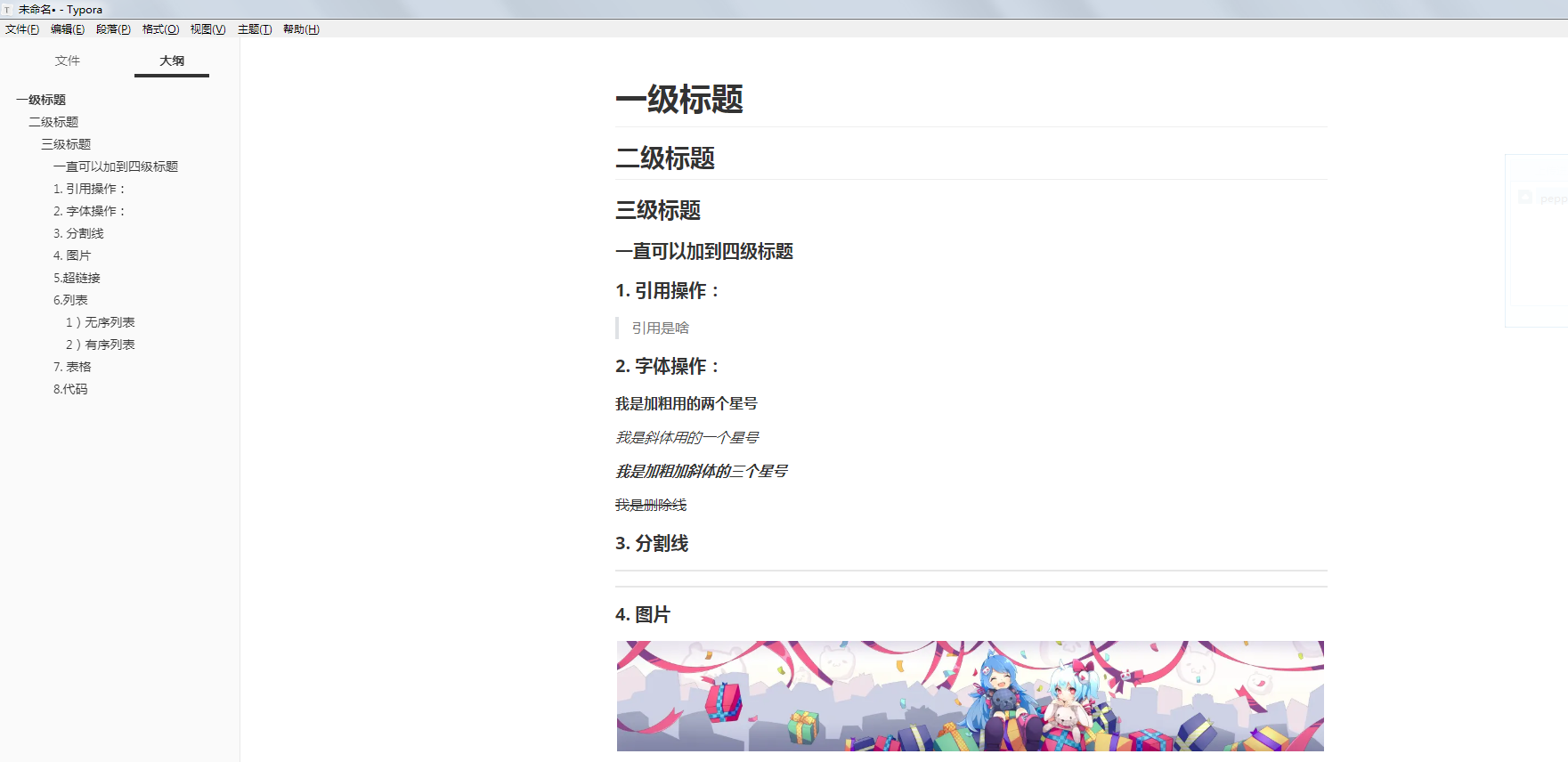
Task: Click the 三级标题 heading in the document
Action: pos(658,210)
